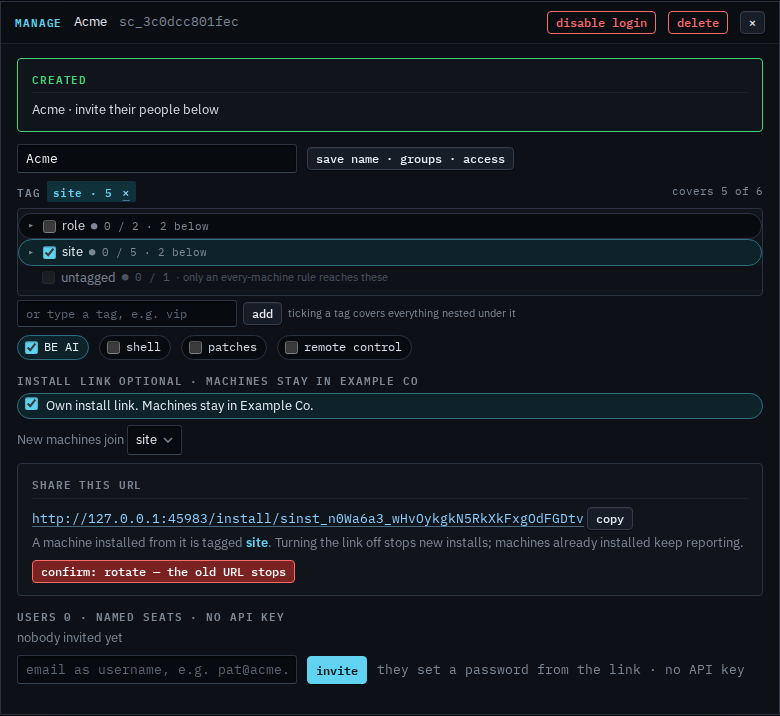Click into the Acme name field
Viewport: 780px width, 716px height.
pos(157,159)
